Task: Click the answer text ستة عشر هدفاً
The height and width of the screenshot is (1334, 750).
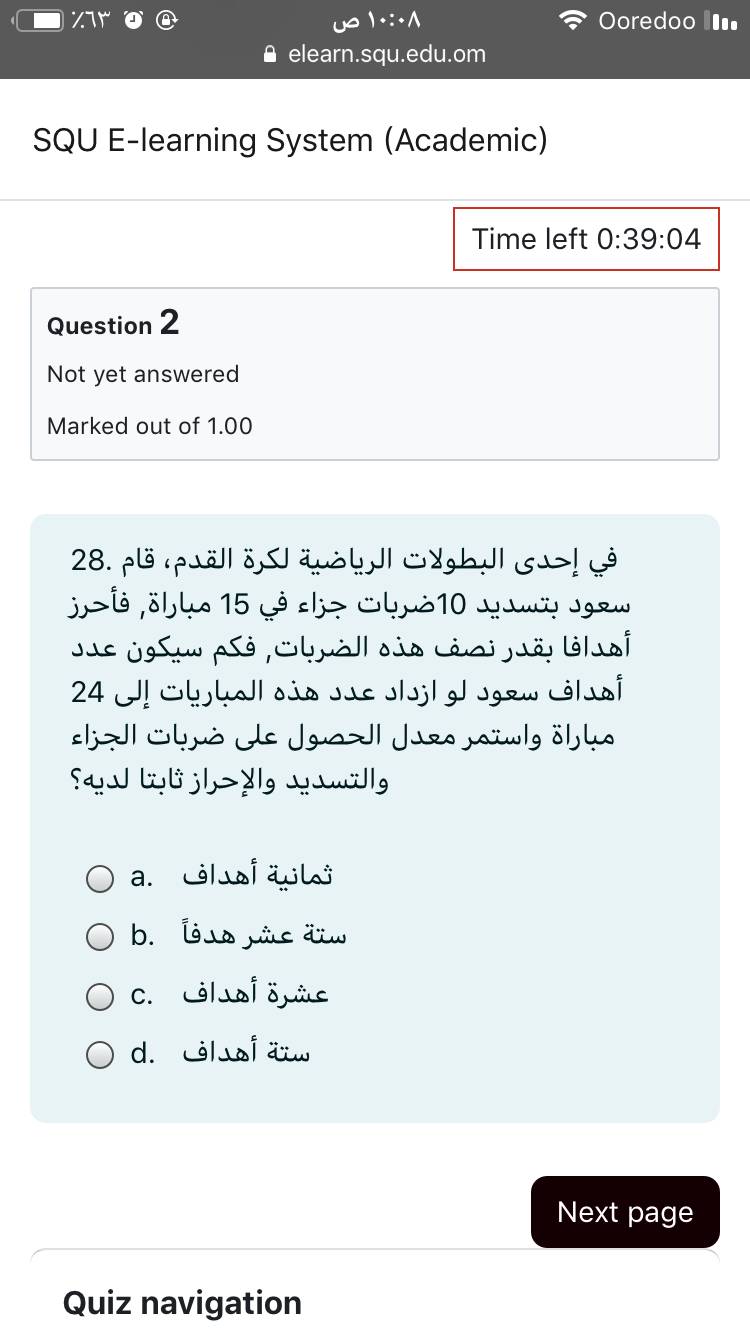Action: point(264,936)
